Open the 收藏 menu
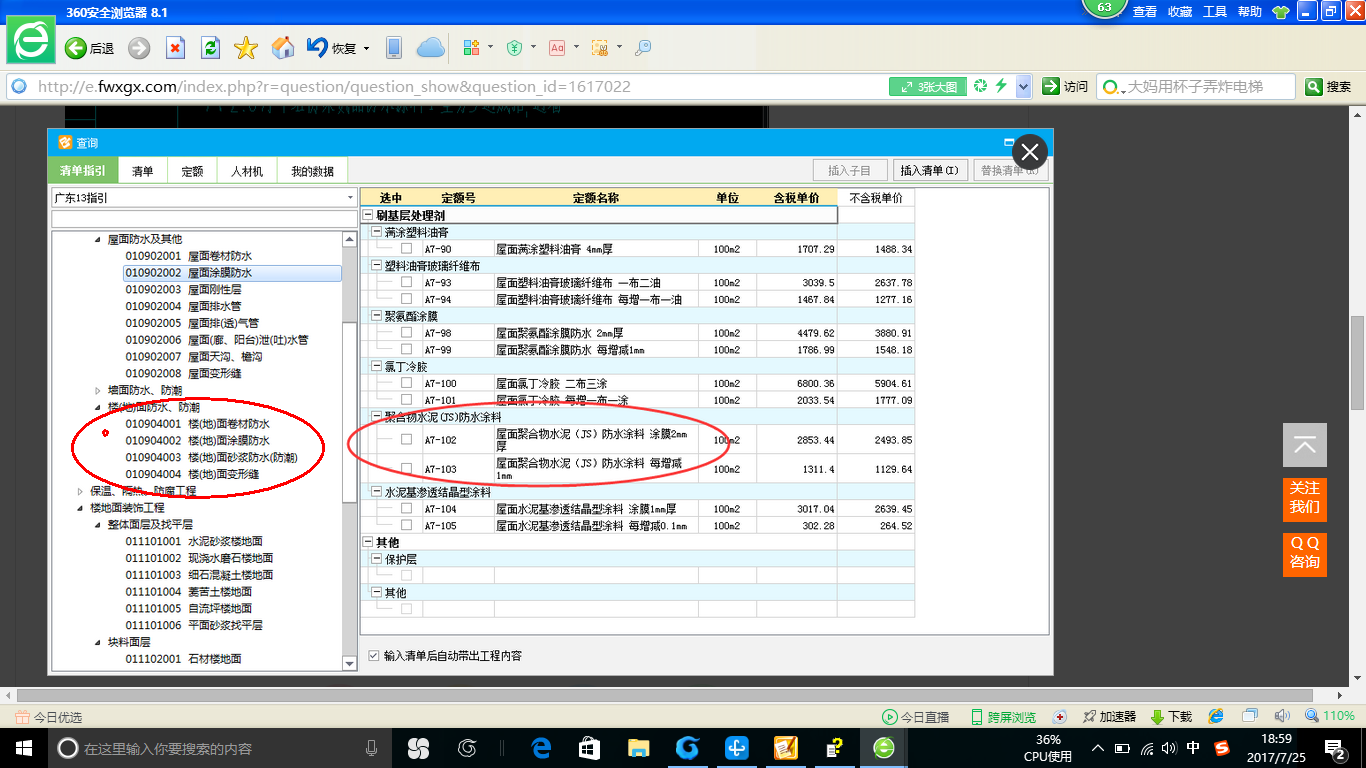This screenshot has width=1366, height=768. [x=1180, y=12]
